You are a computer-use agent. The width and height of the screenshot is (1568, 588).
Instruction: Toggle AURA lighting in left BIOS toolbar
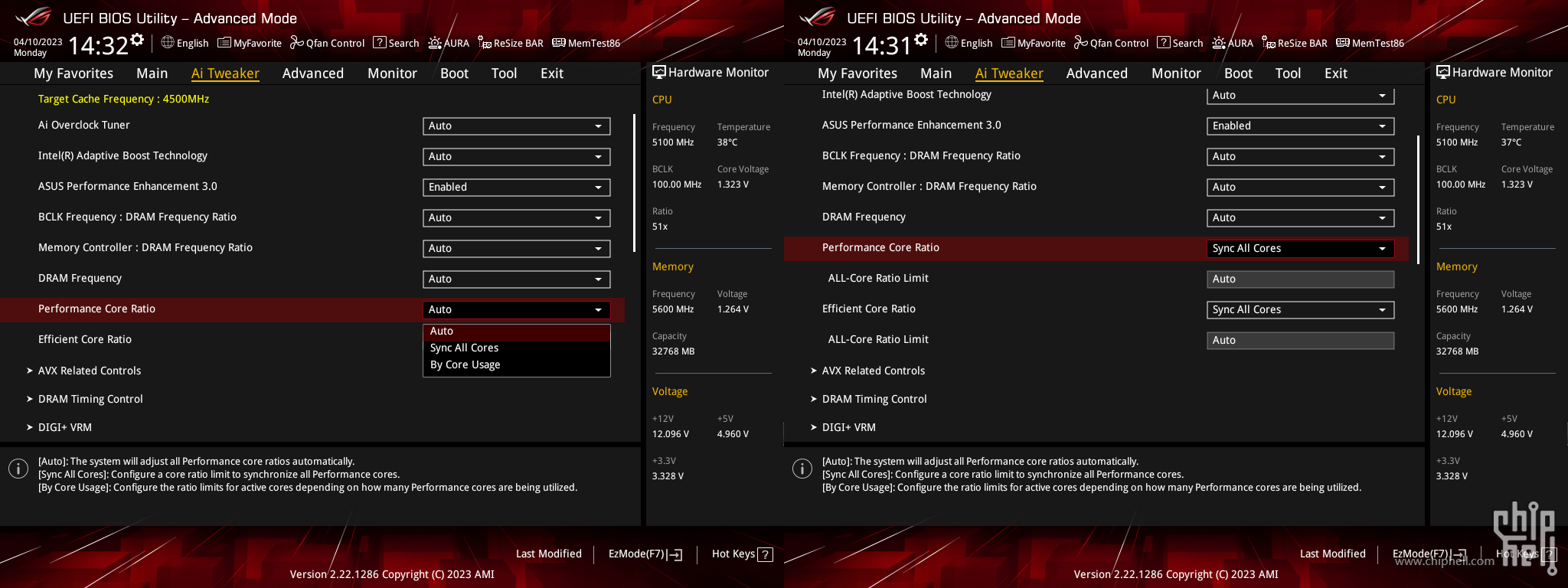tap(449, 43)
